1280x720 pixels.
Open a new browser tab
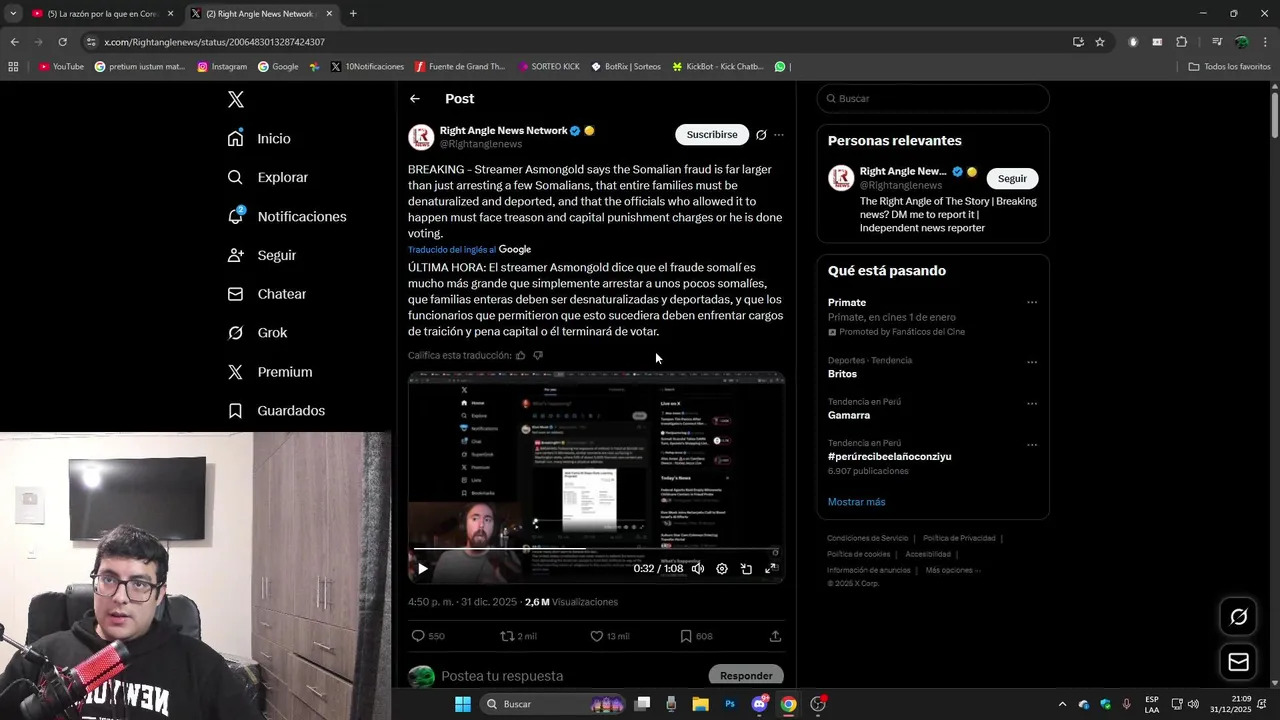[x=353, y=14]
